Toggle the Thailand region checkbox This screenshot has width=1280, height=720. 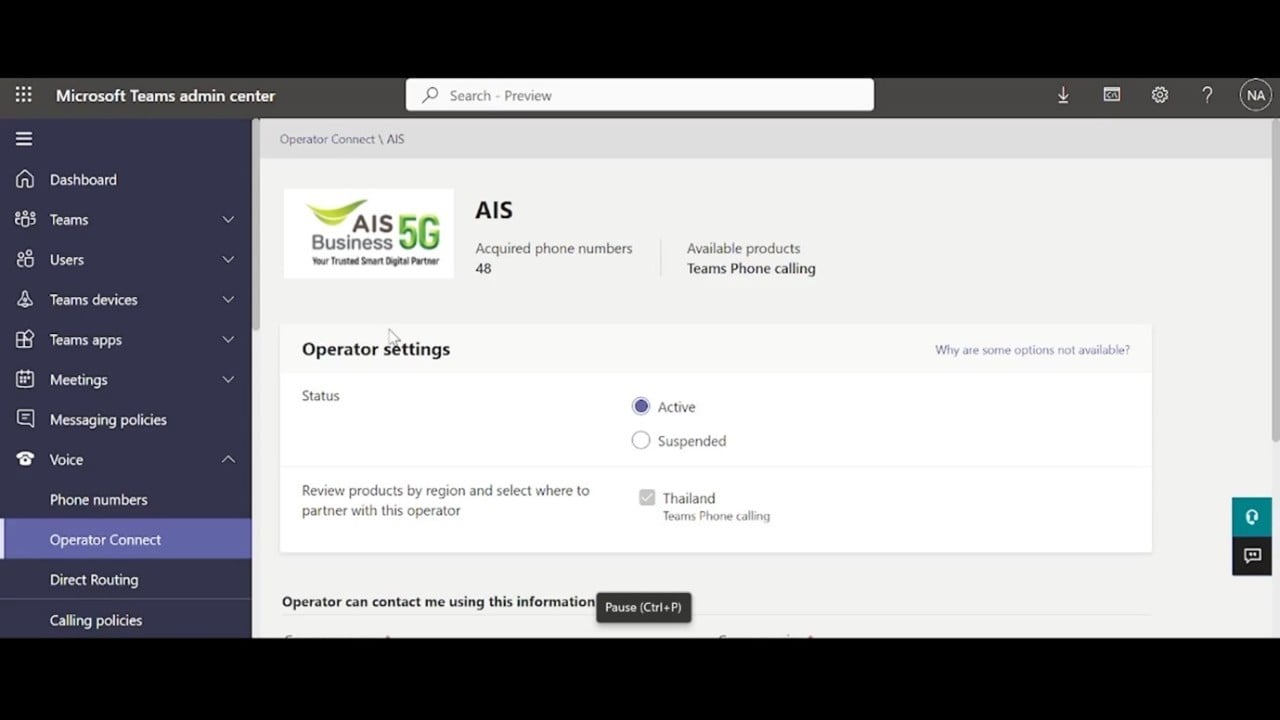647,498
